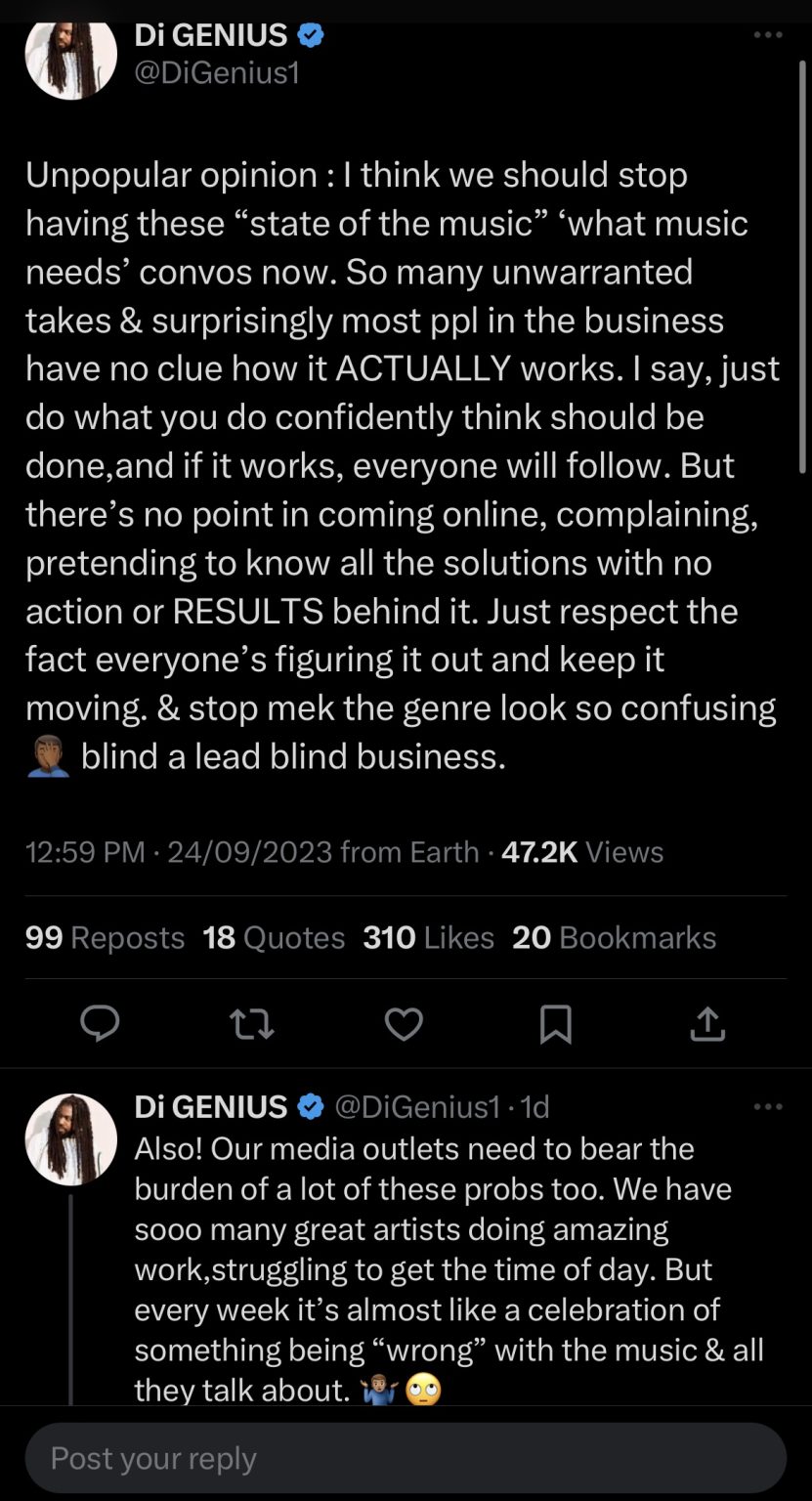View the 18 Quotes list
Image resolution: width=812 pixels, height=1501 pixels.
[274, 938]
